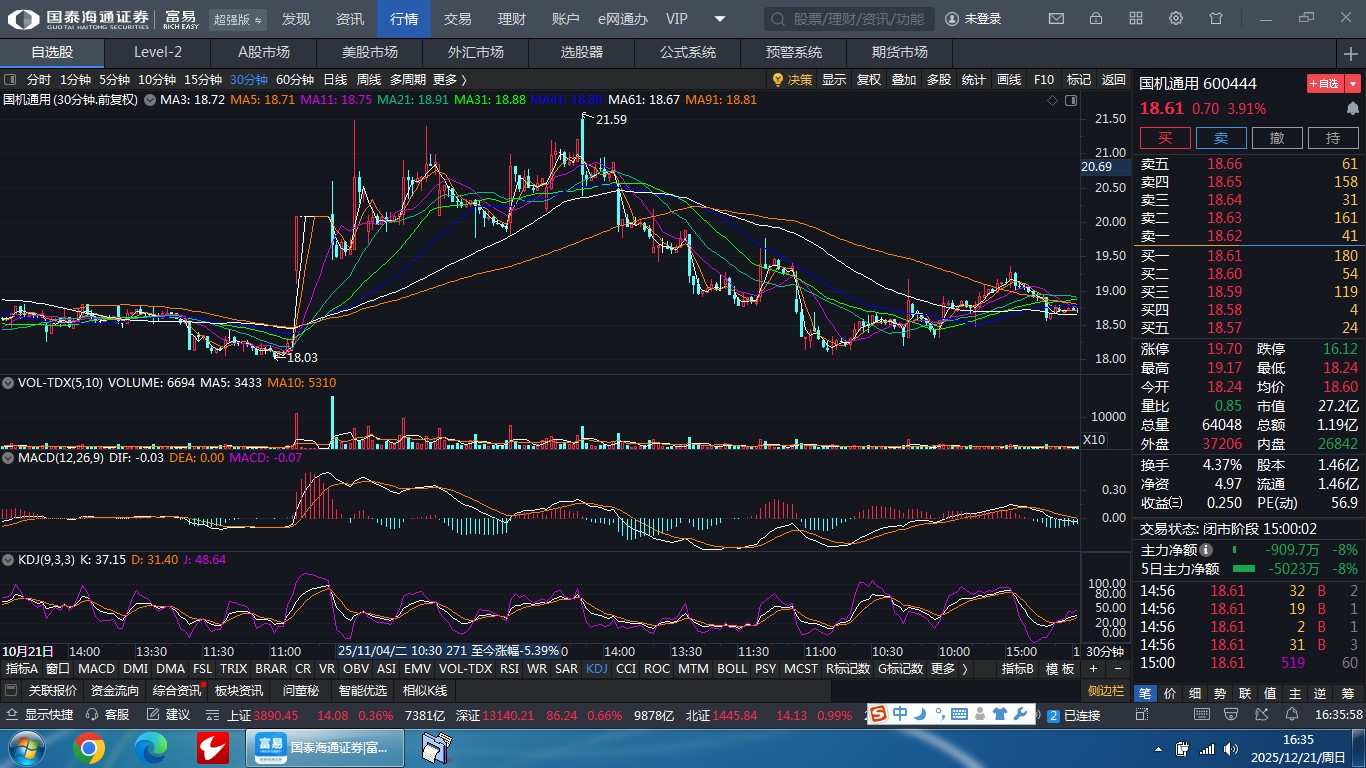
Task: Click the 决策 lightbulb button
Action: (791, 80)
